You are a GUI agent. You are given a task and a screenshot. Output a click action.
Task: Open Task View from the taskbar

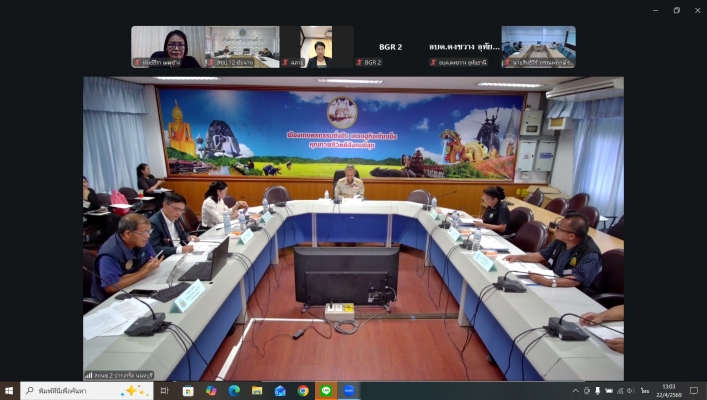165,391
